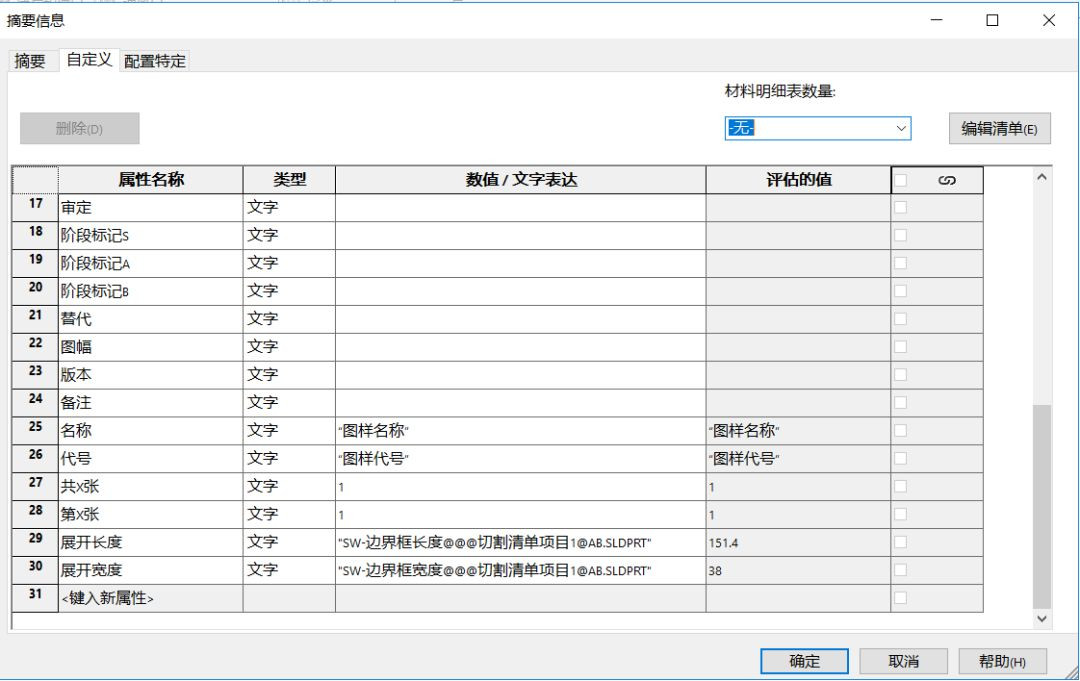The height and width of the screenshot is (681, 1080).
Task: Open the 配置特定 tab
Action: coord(155,62)
